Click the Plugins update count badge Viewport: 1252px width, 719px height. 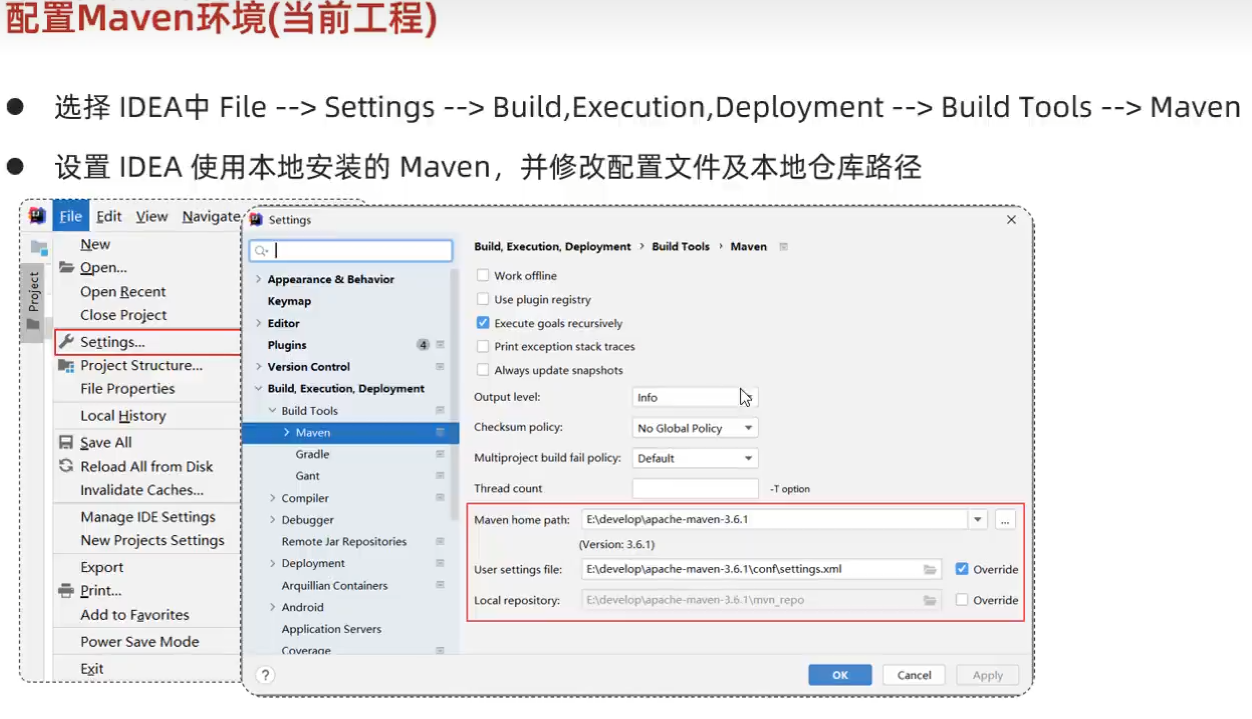pos(423,345)
